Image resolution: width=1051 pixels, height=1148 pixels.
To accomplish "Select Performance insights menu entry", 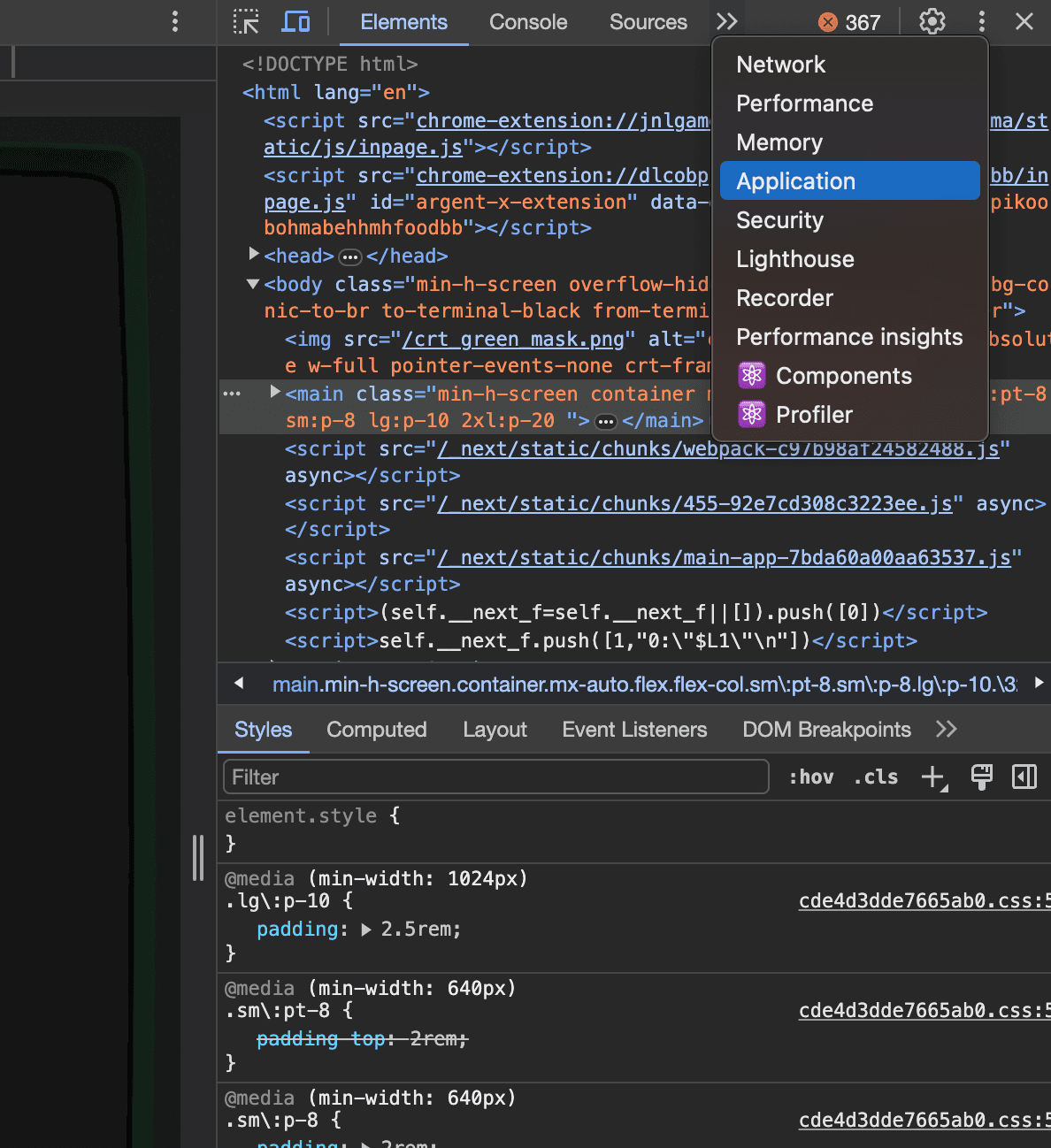I will click(850, 337).
